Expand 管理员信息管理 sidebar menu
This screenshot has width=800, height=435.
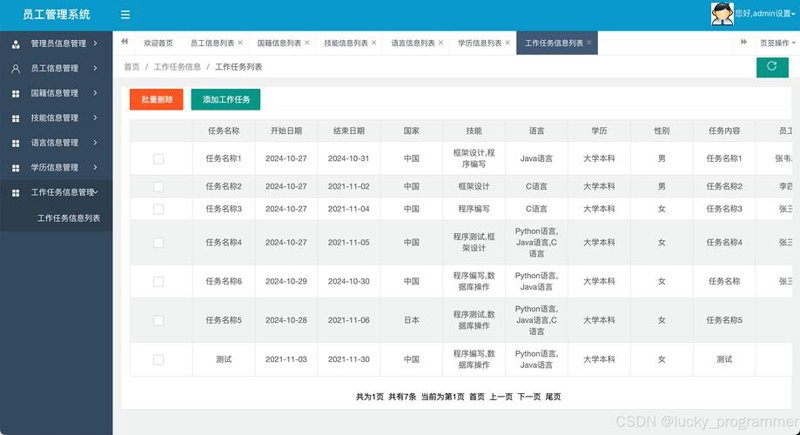click(56, 44)
